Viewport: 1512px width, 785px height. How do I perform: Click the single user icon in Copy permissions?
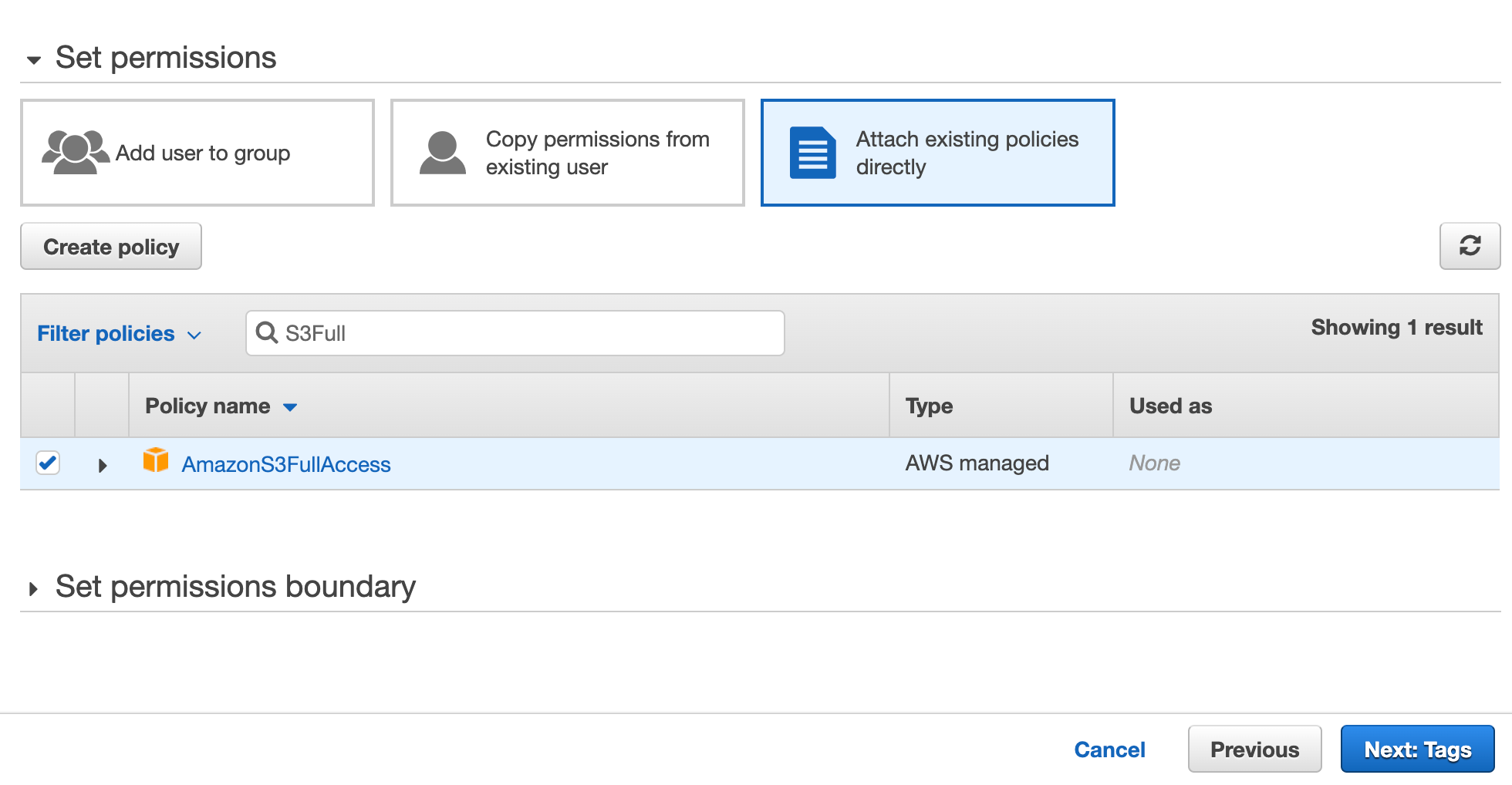pyautogui.click(x=443, y=153)
